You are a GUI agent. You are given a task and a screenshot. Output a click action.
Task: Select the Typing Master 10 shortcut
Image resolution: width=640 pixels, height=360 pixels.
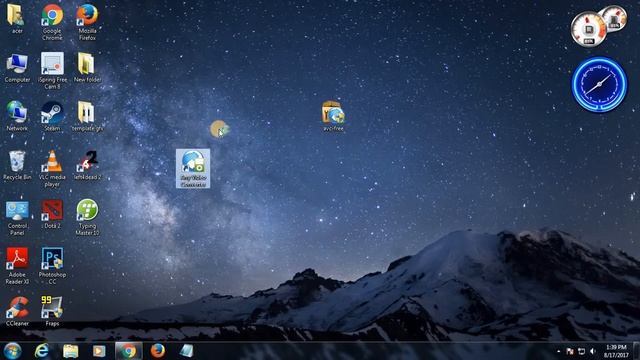(87, 218)
